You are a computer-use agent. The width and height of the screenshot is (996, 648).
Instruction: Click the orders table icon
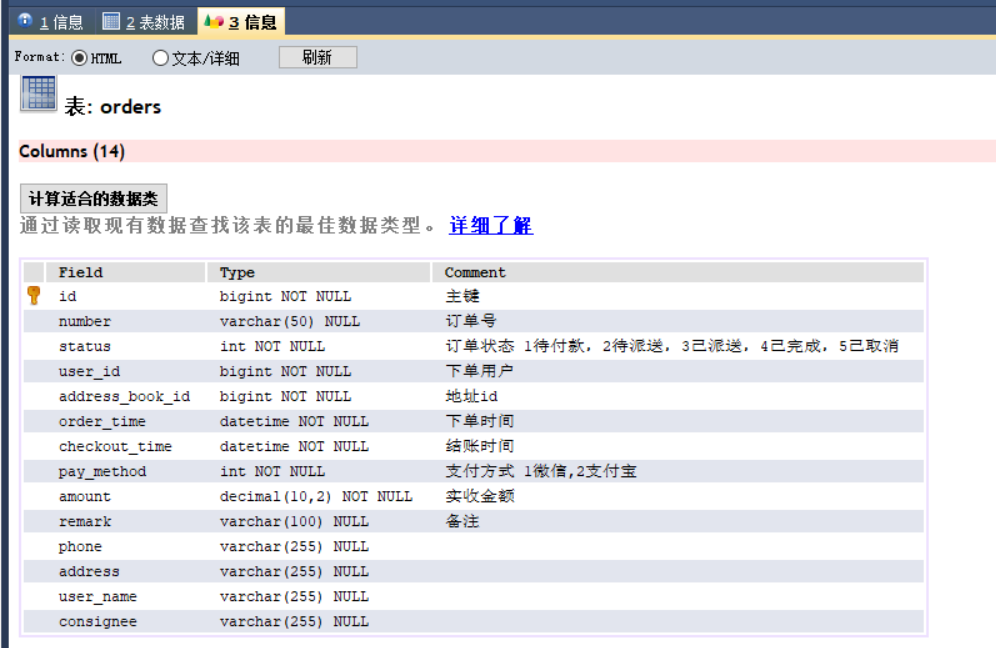coord(39,93)
